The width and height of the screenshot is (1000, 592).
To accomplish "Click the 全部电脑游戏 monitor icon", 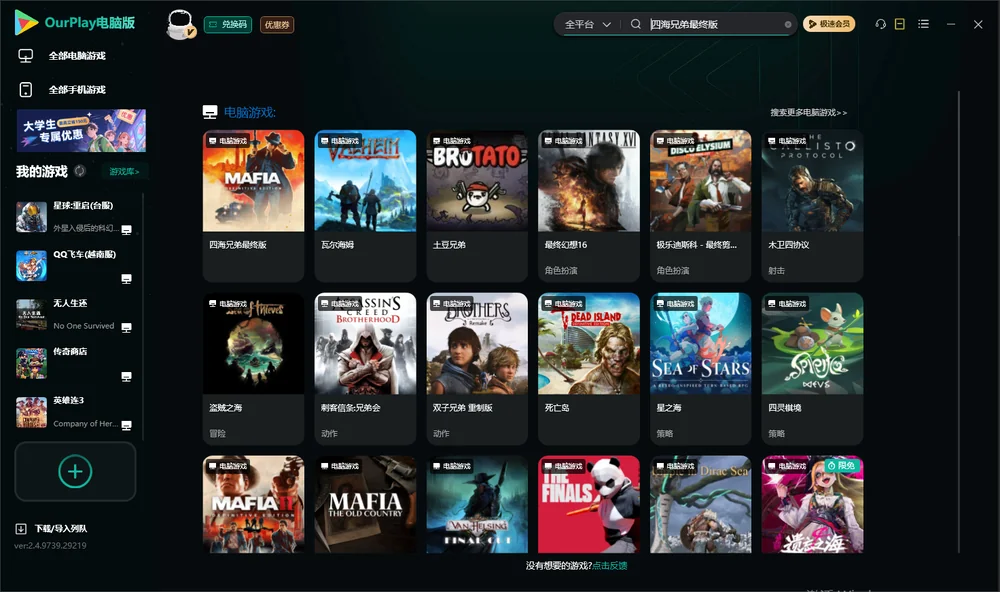I will [26, 56].
